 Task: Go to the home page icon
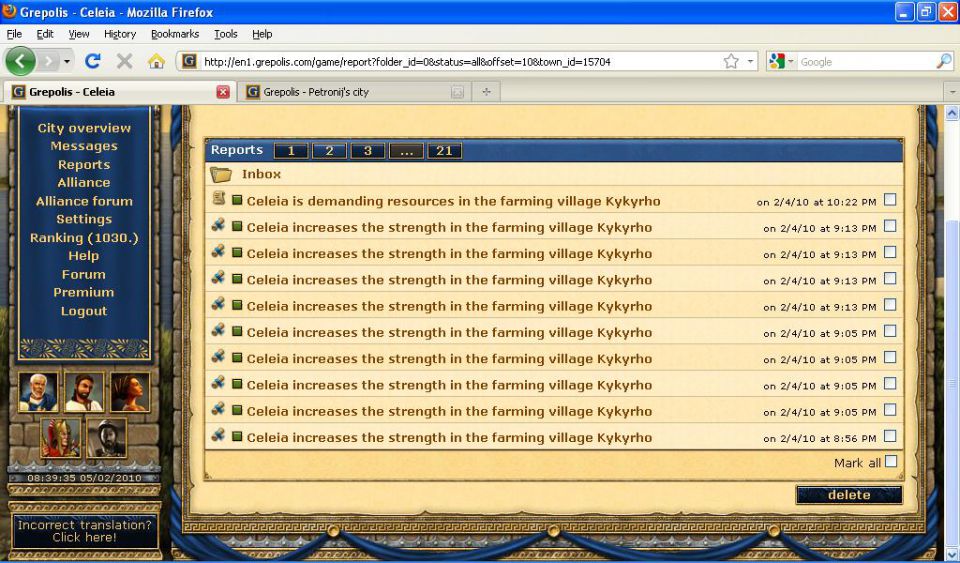156,61
